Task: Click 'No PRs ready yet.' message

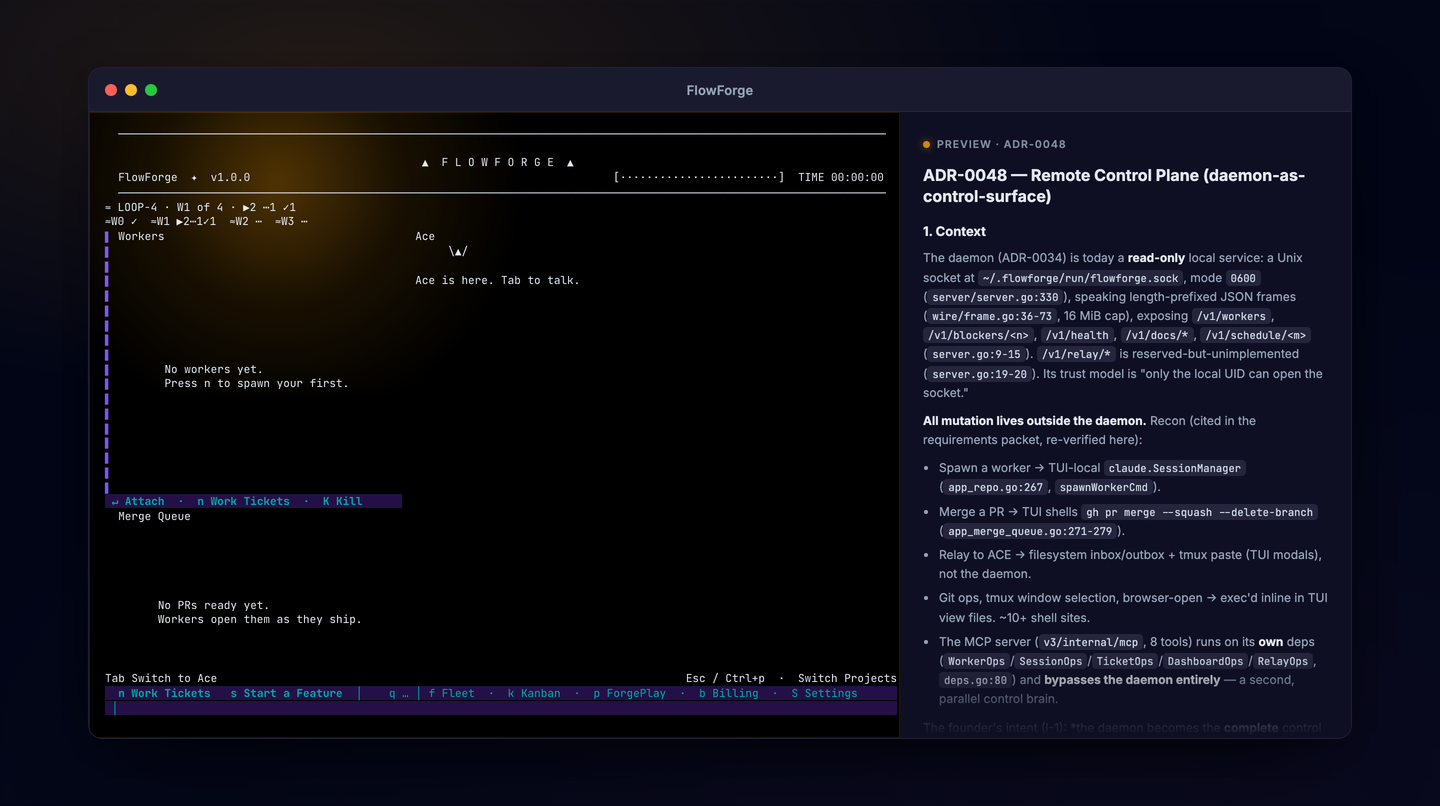Action: 214,605
